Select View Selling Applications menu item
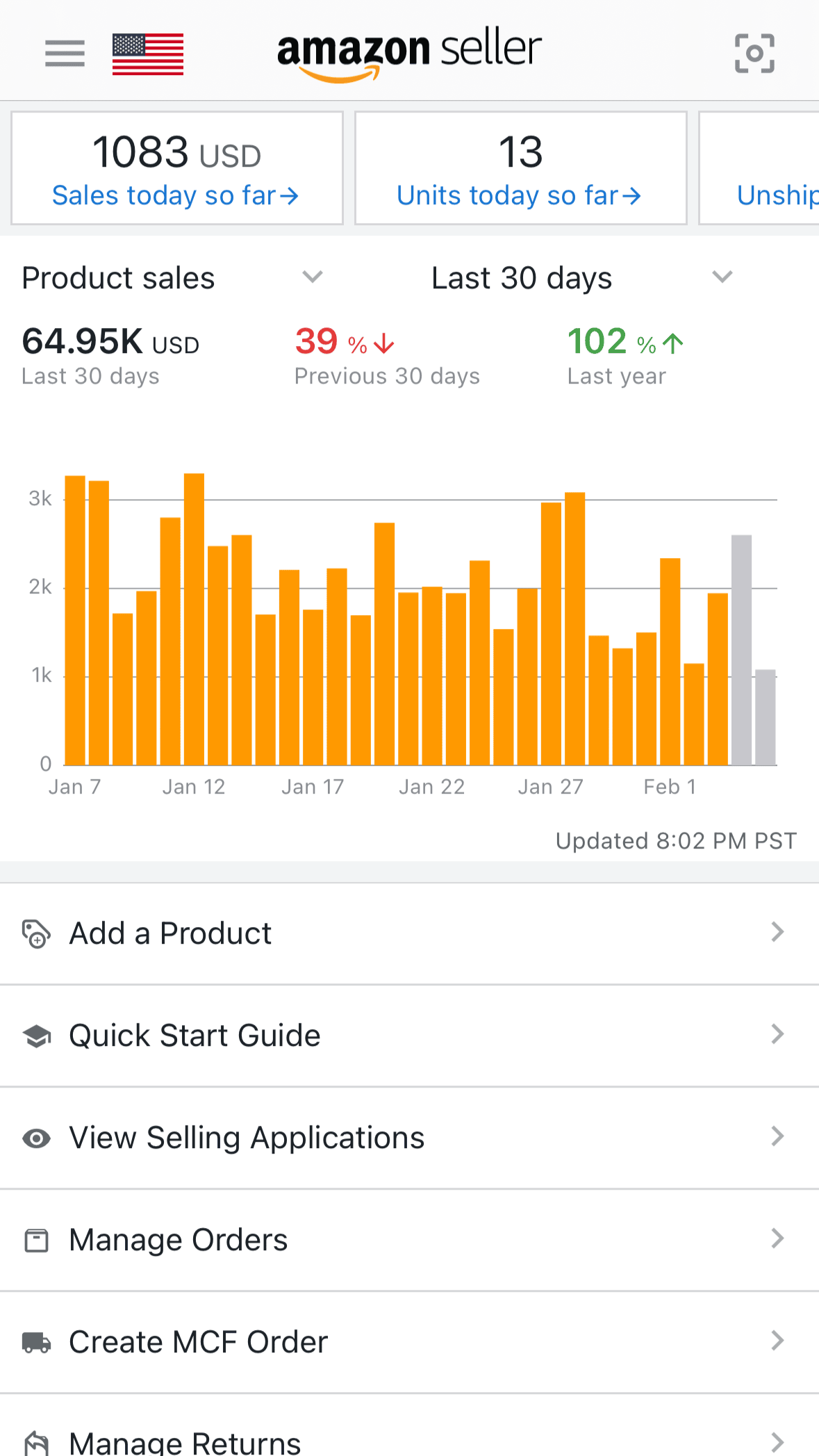This screenshot has height=1456, width=819. coord(247,1138)
